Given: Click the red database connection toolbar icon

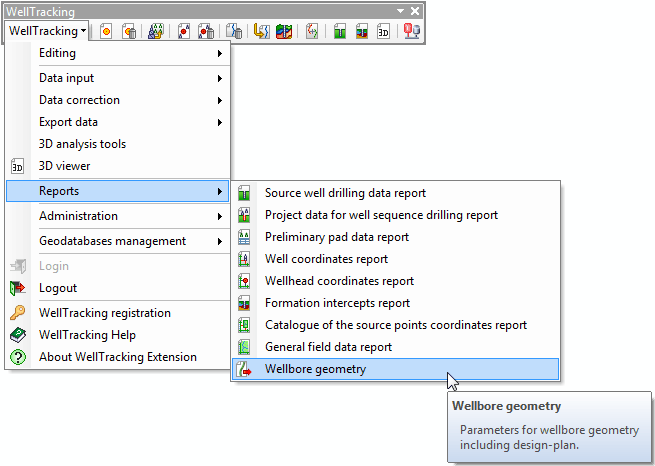Looking at the screenshot, I should click(x=412, y=31).
